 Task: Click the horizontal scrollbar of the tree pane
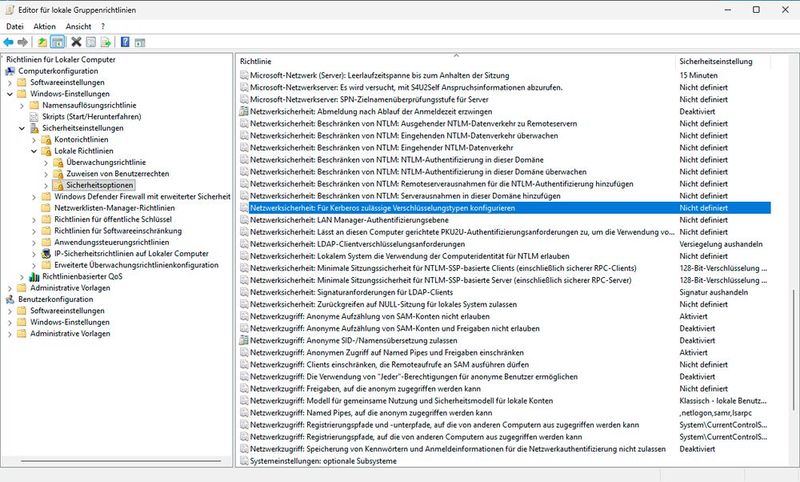coord(121,461)
